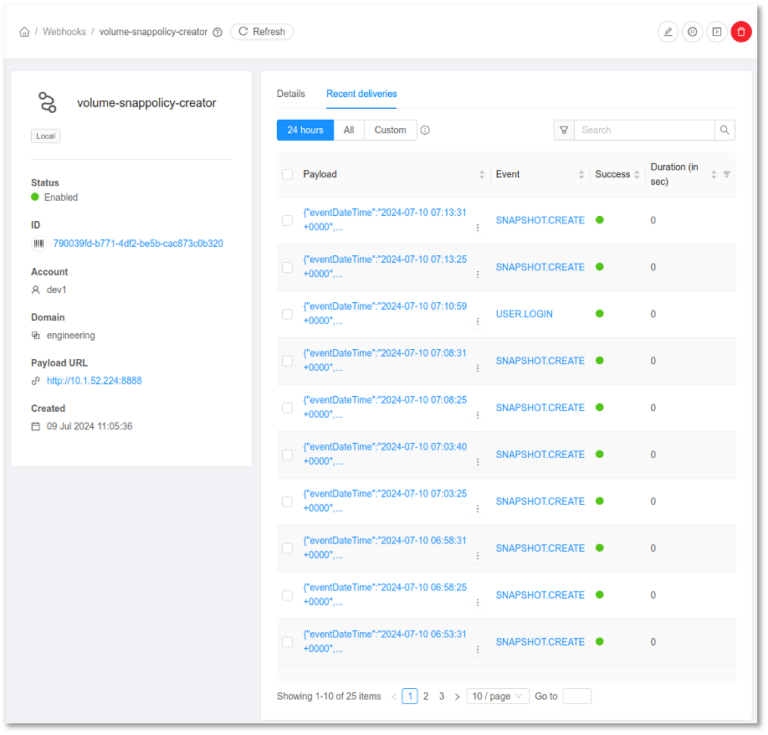Sort by Payload column arrows
This screenshot has width=768, height=735.
(x=481, y=175)
